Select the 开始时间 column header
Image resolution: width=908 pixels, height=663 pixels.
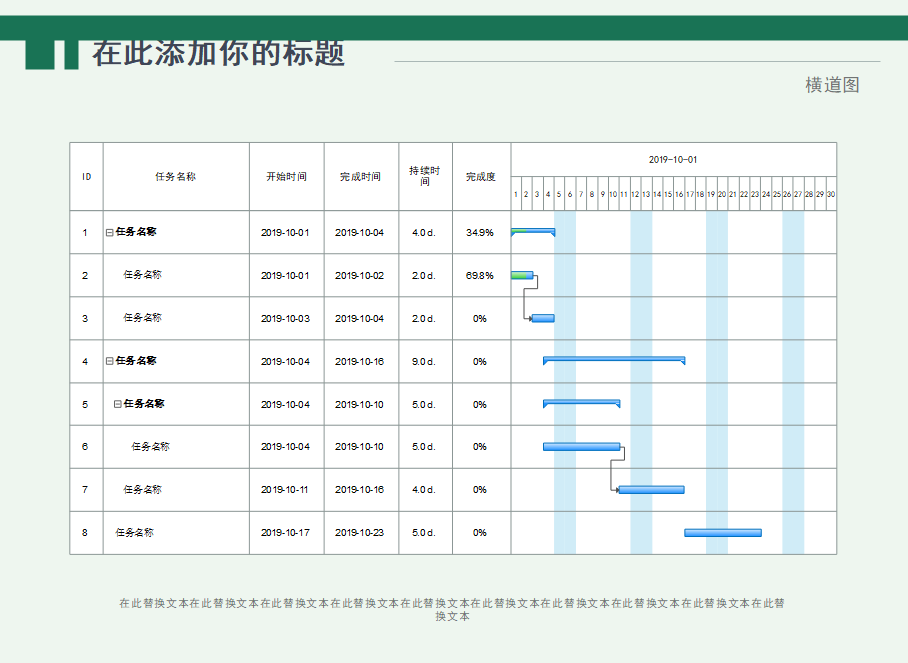[x=287, y=177]
